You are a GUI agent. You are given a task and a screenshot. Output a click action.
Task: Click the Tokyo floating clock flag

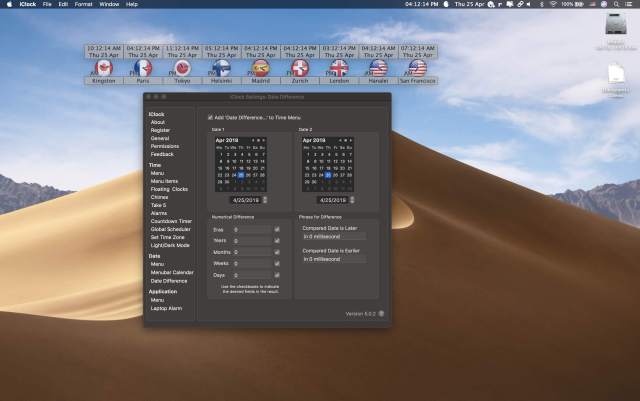pos(182,68)
